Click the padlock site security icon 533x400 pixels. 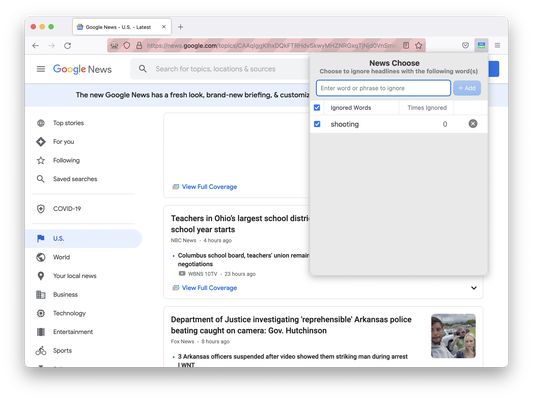[139, 46]
